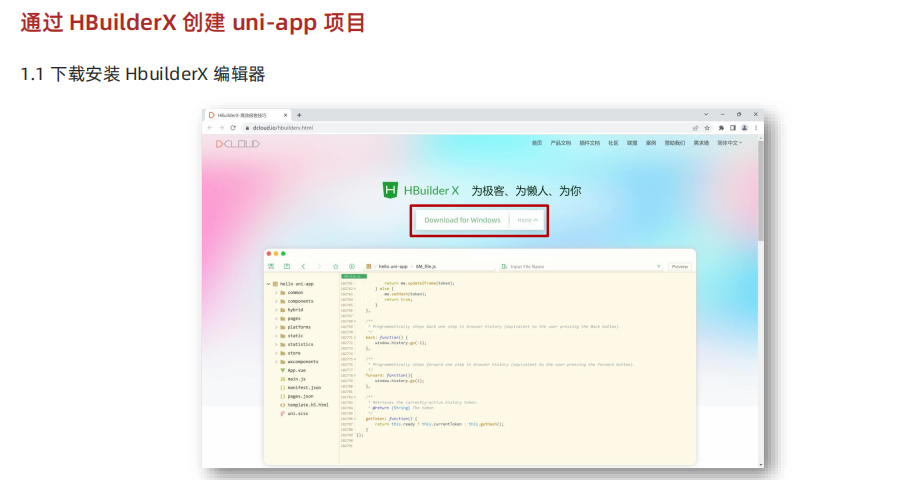
Task: Open the 产品文档 nav item
Action: [x=560, y=143]
